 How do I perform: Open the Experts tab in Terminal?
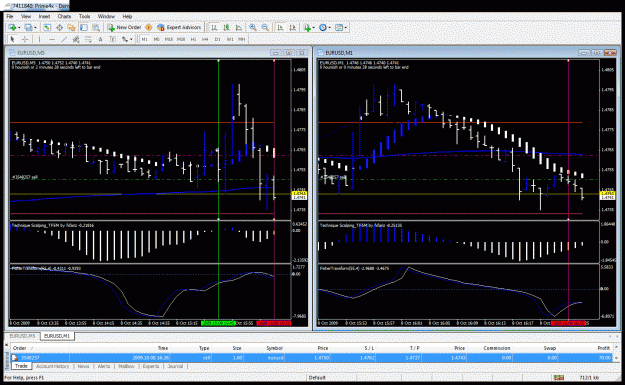pyautogui.click(x=151, y=366)
